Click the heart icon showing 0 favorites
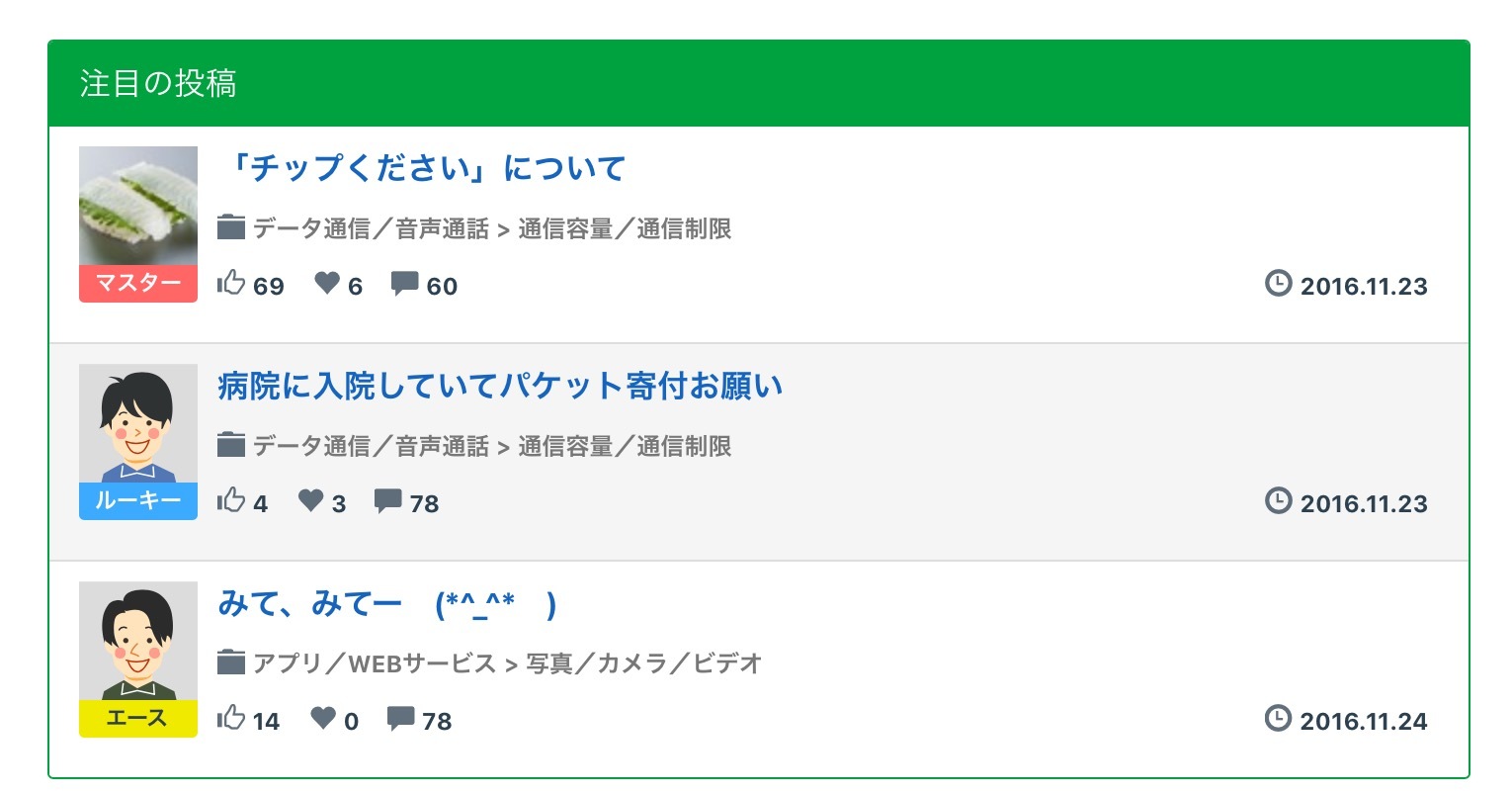The width and height of the screenshot is (1512, 794). pyautogui.click(x=323, y=719)
